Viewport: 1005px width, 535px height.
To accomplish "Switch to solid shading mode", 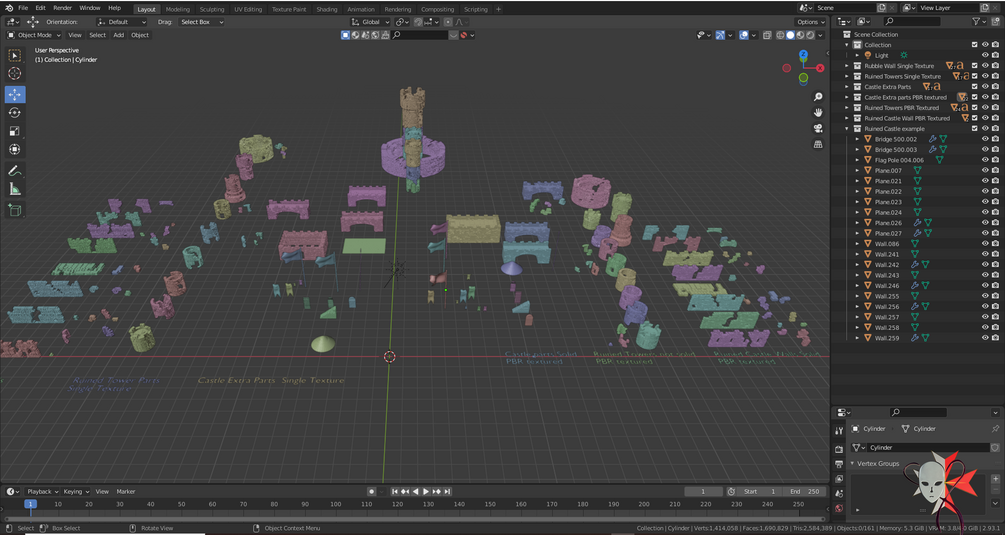I will pyautogui.click(x=790, y=35).
